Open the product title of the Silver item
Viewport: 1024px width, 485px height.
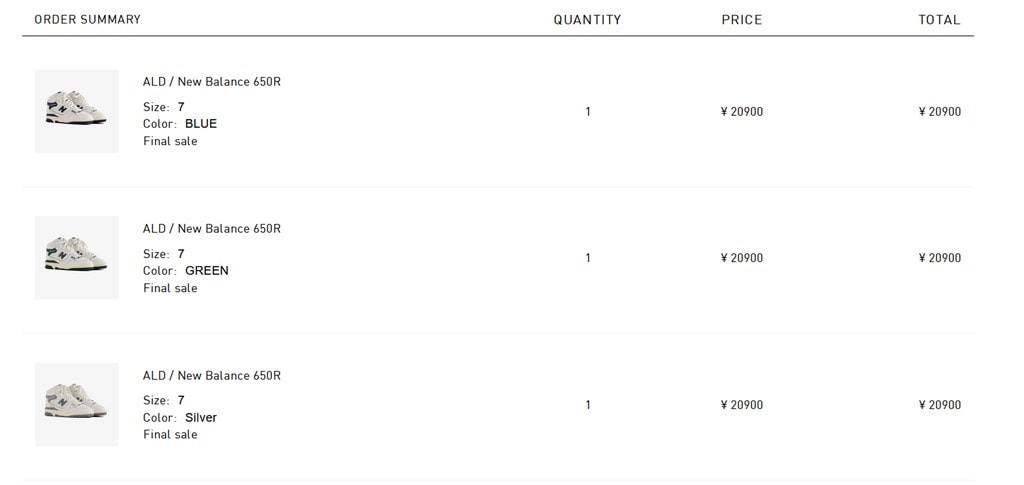[x=211, y=376]
